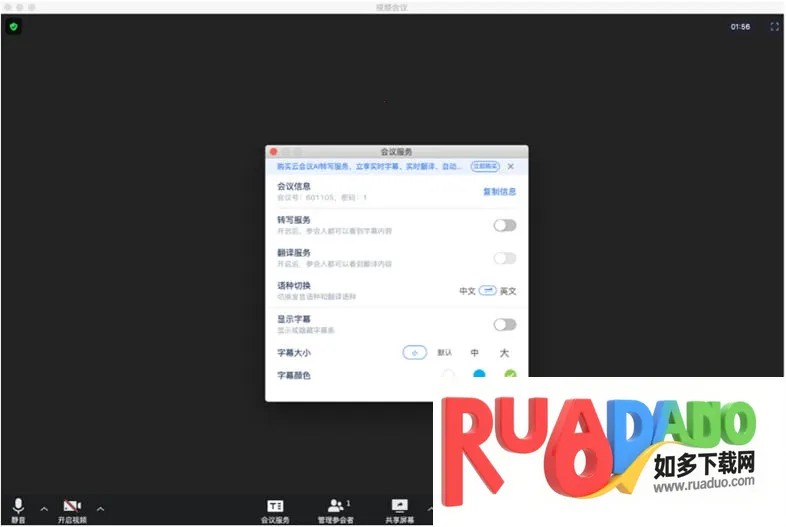
Task: Open the 会议服务 toolbar icon
Action: click(275, 506)
